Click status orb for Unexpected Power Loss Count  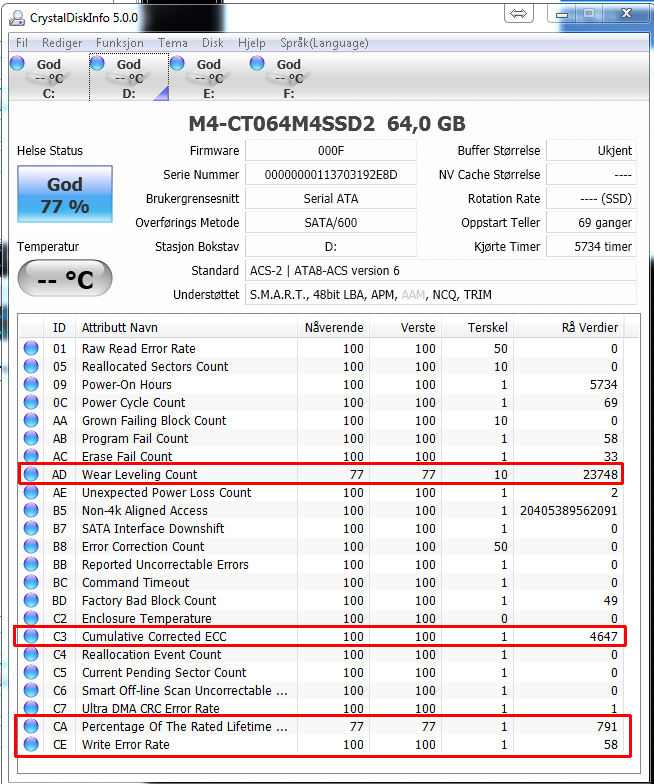[31, 492]
